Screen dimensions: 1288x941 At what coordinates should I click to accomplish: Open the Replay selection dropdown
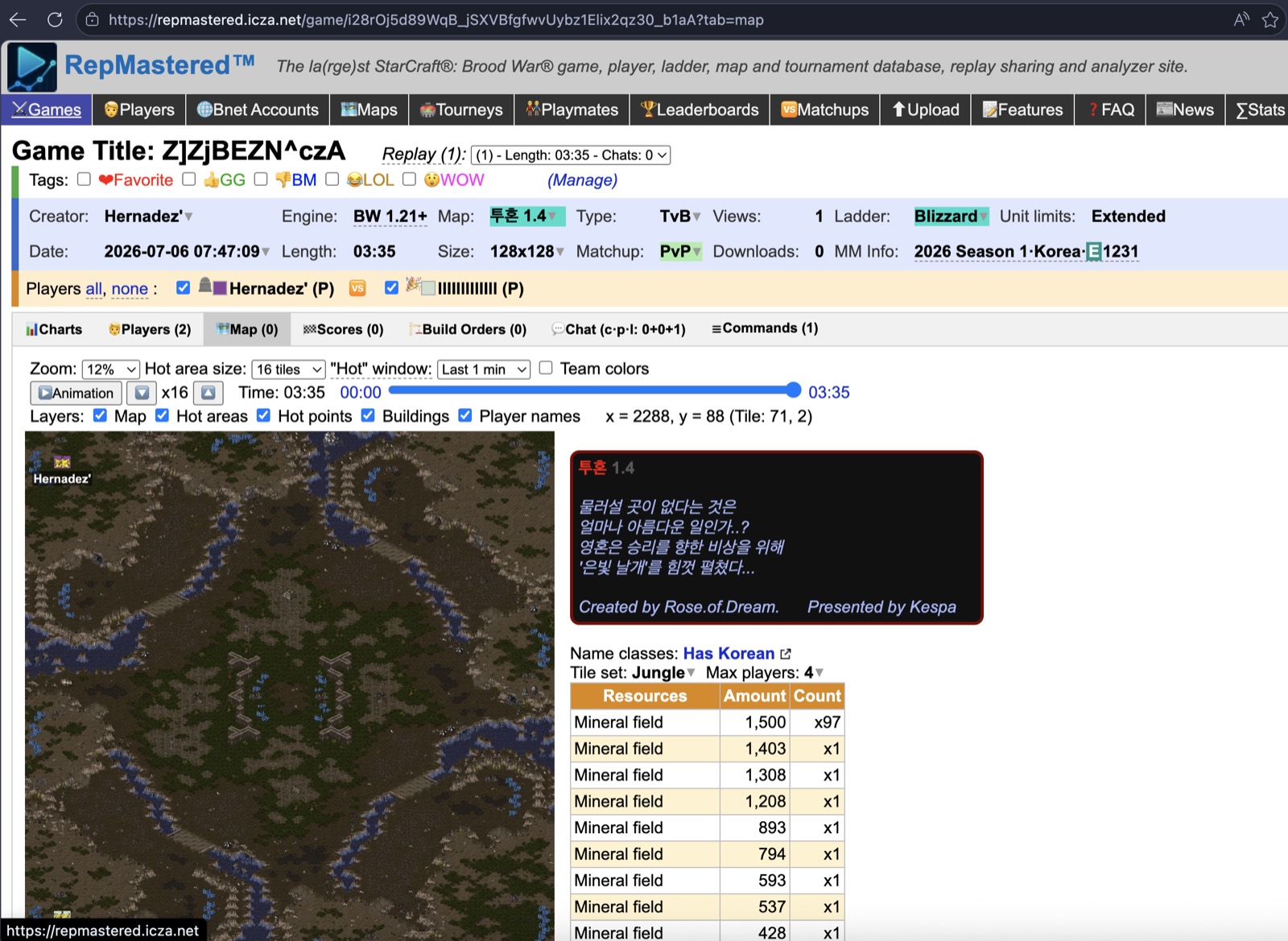tap(571, 155)
